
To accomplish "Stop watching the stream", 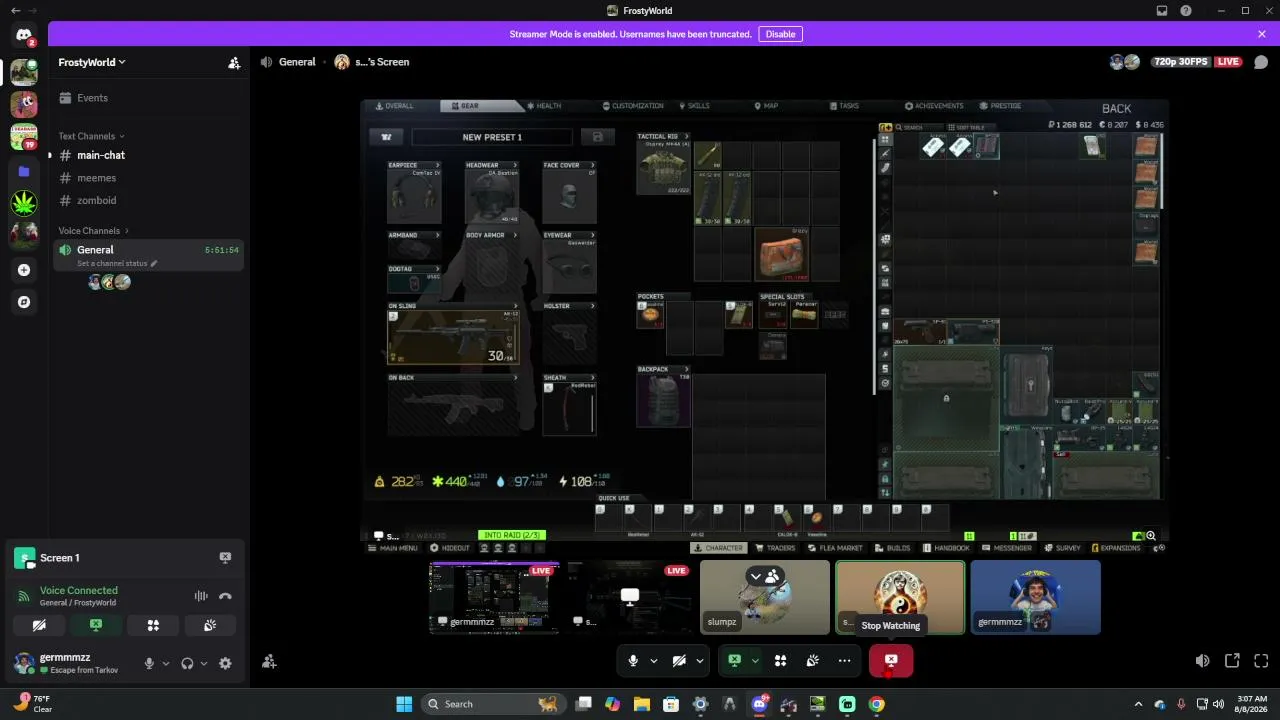I will point(891,661).
